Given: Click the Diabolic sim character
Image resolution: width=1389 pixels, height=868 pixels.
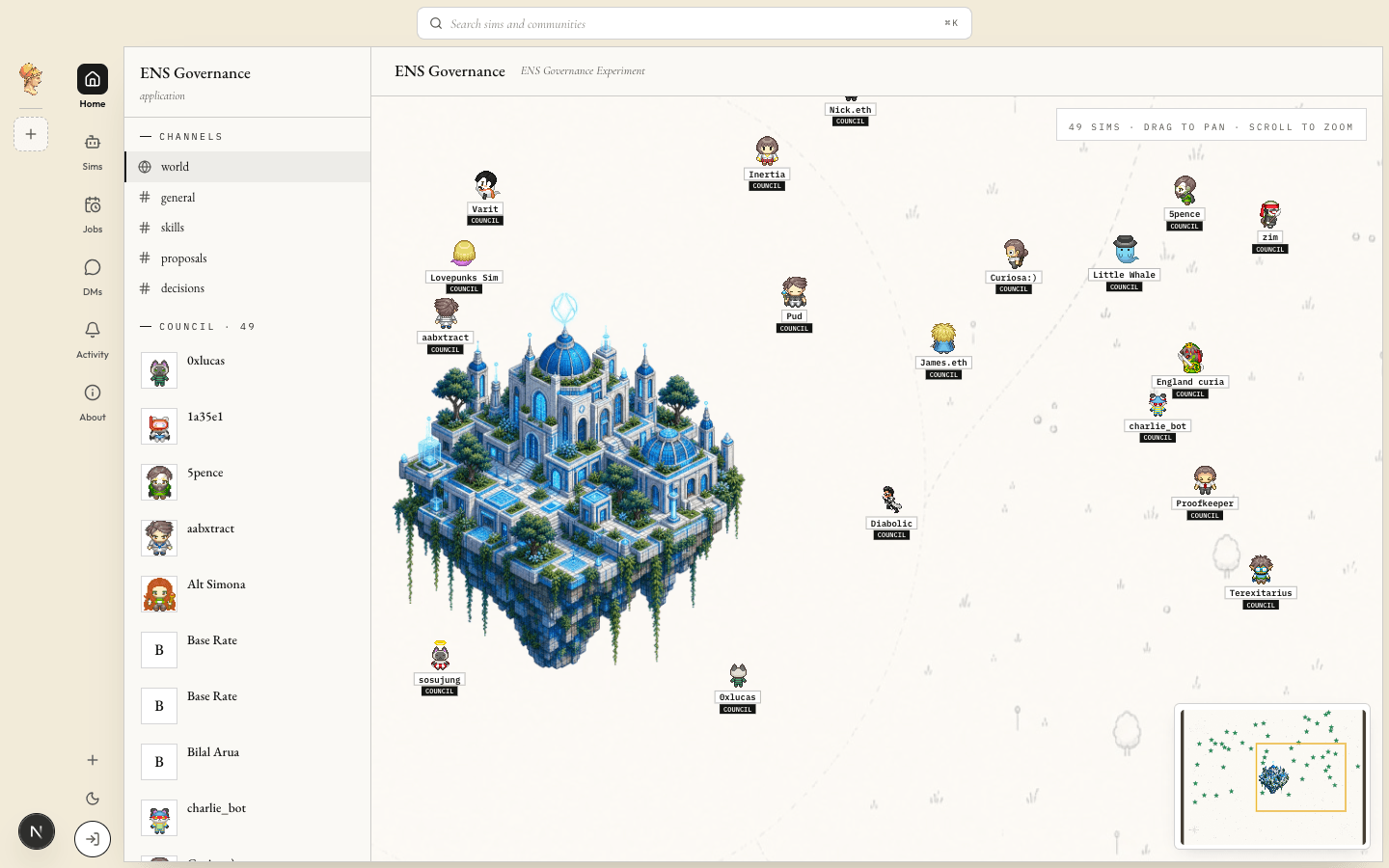Looking at the screenshot, I should pyautogui.click(x=891, y=501).
